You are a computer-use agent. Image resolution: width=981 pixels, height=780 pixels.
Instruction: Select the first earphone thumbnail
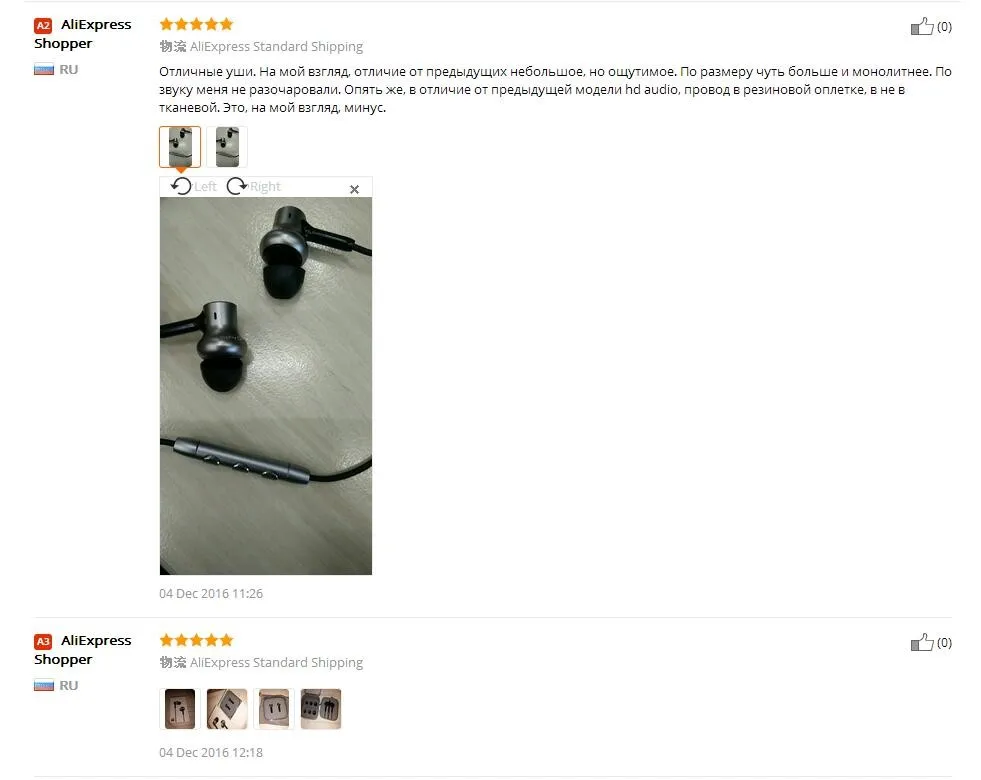point(180,147)
